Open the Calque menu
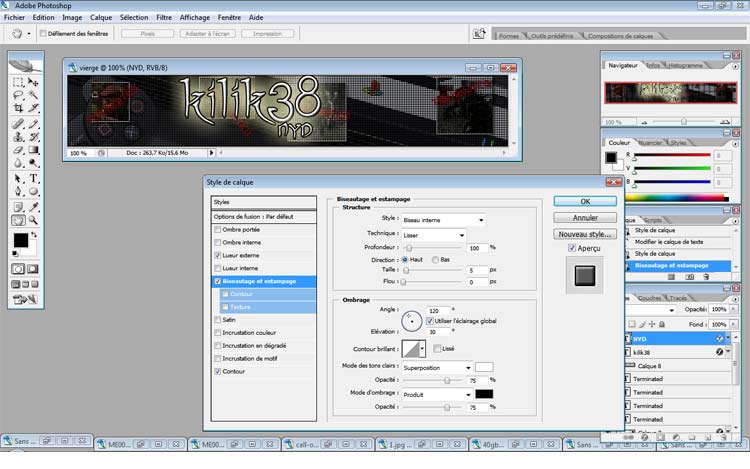Image resolution: width=750 pixels, height=469 pixels. point(101,17)
